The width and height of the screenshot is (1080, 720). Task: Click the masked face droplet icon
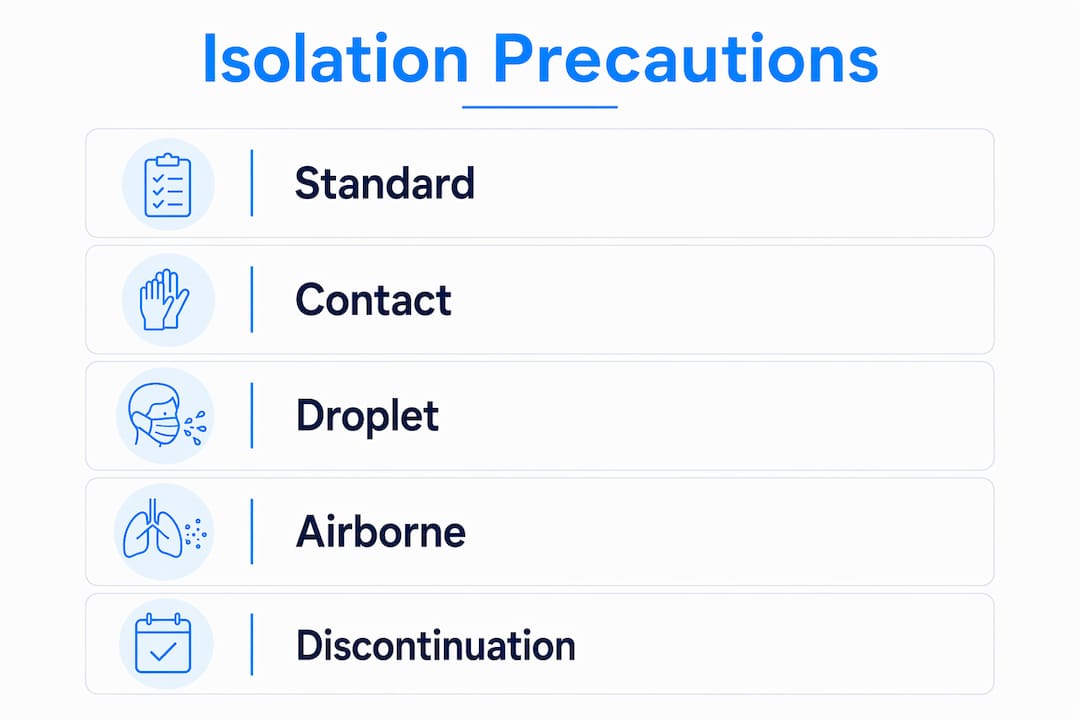coord(165,415)
